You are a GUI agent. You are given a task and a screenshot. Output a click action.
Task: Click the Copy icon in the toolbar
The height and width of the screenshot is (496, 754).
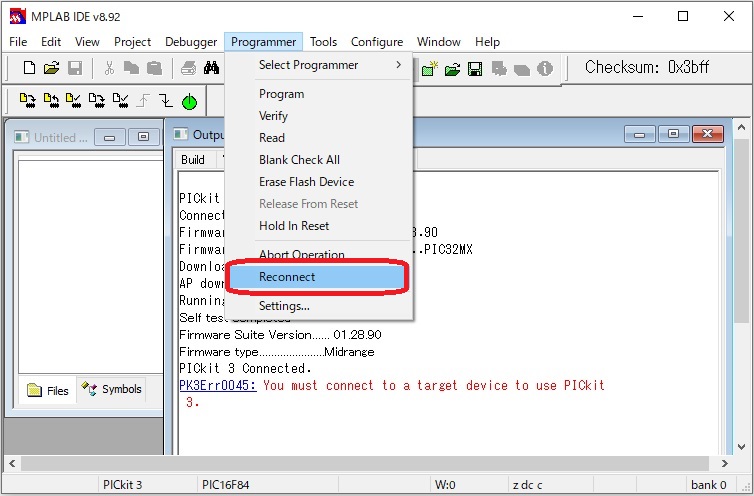coord(131,68)
